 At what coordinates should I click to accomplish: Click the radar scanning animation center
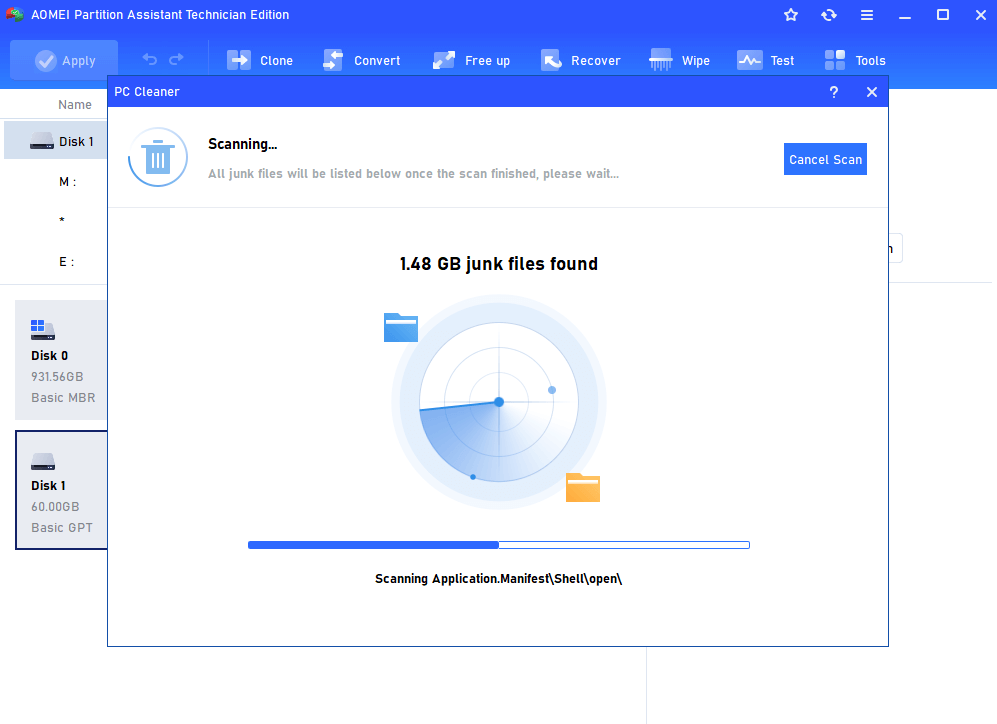pyautogui.click(x=499, y=402)
